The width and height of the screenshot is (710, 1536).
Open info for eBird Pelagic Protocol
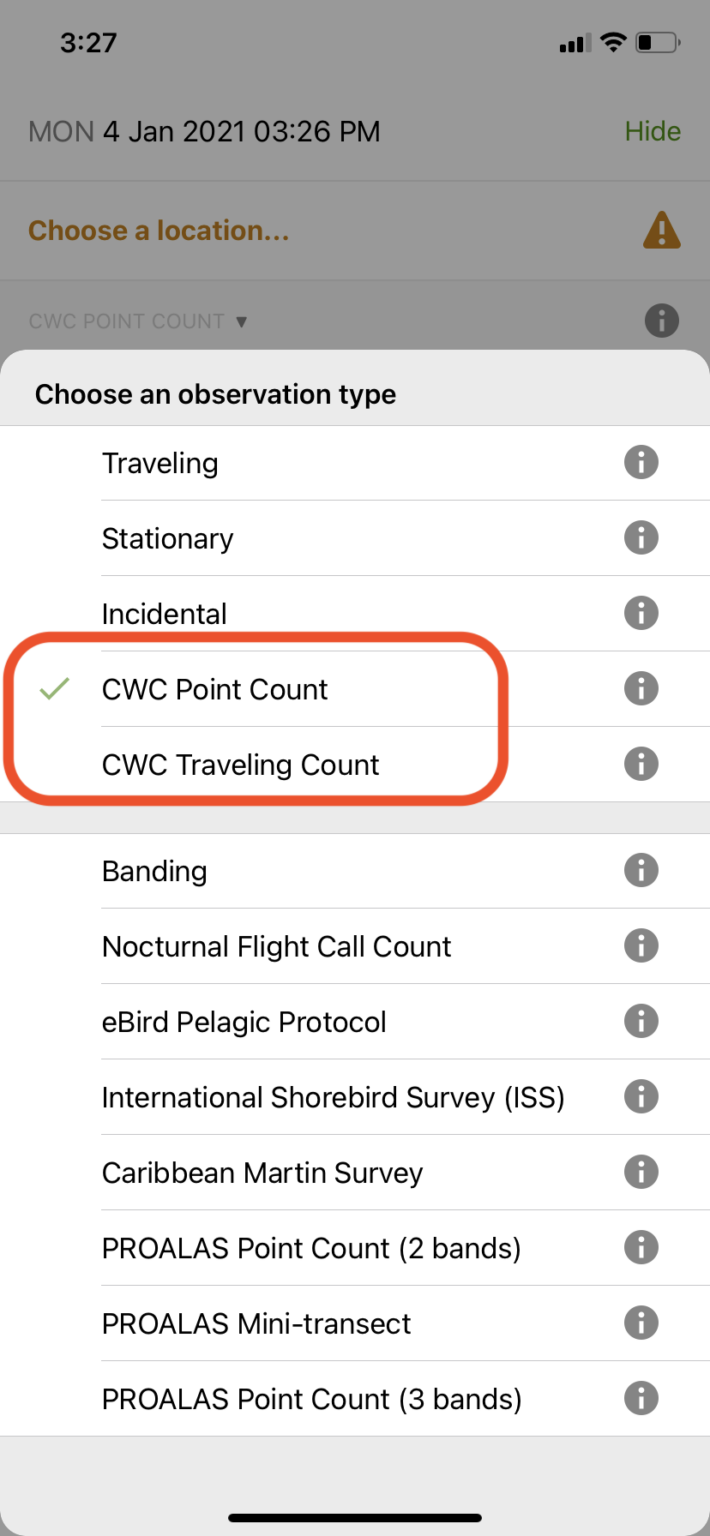tap(641, 1022)
